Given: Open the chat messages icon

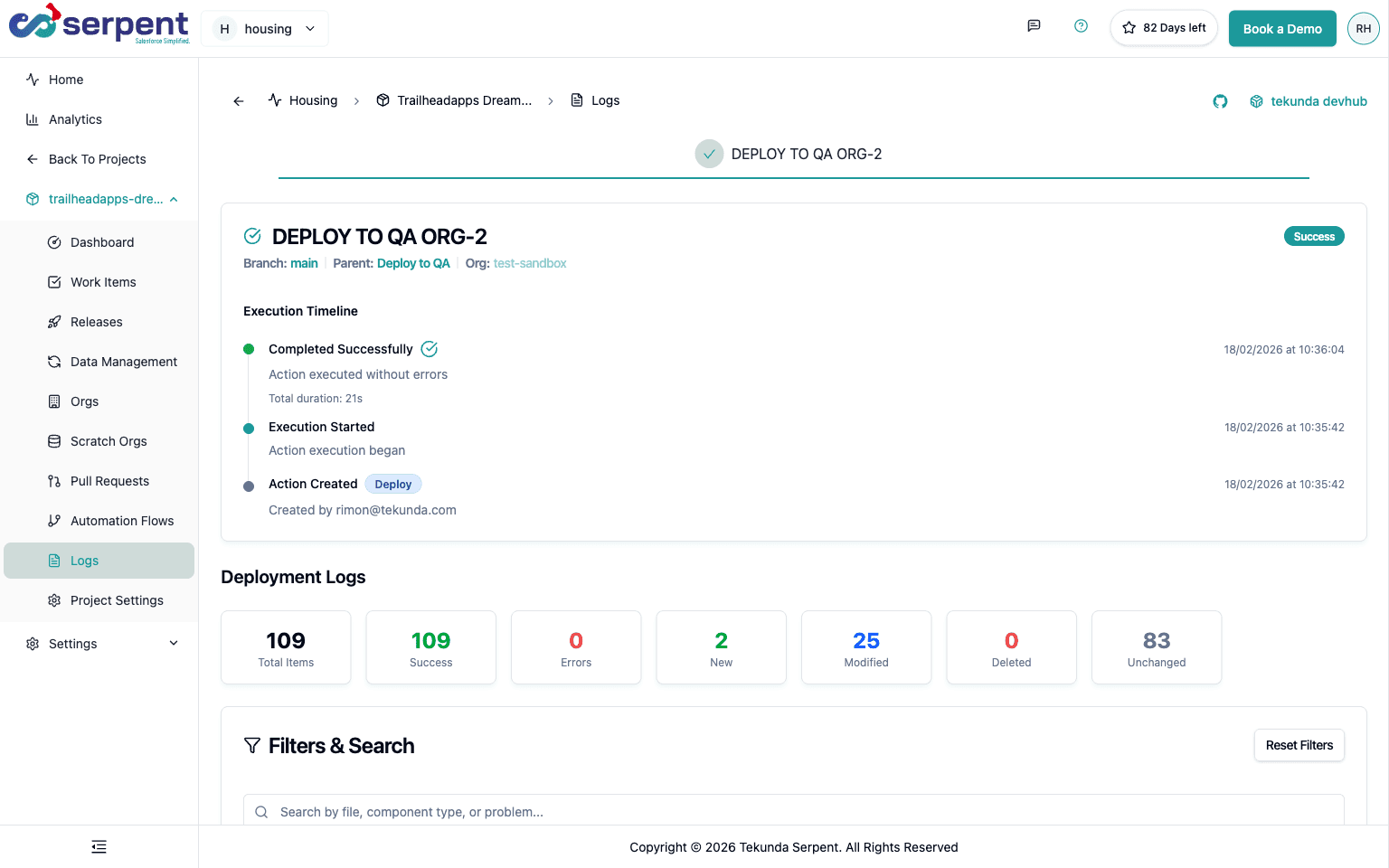Looking at the screenshot, I should [1034, 26].
